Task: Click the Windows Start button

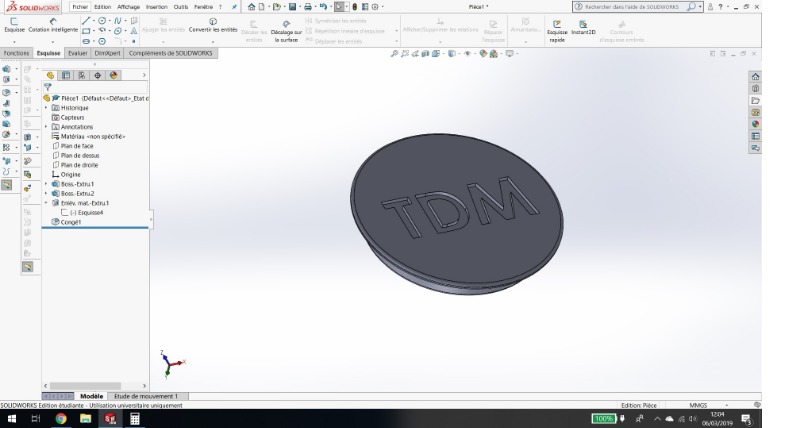Action: [11, 419]
